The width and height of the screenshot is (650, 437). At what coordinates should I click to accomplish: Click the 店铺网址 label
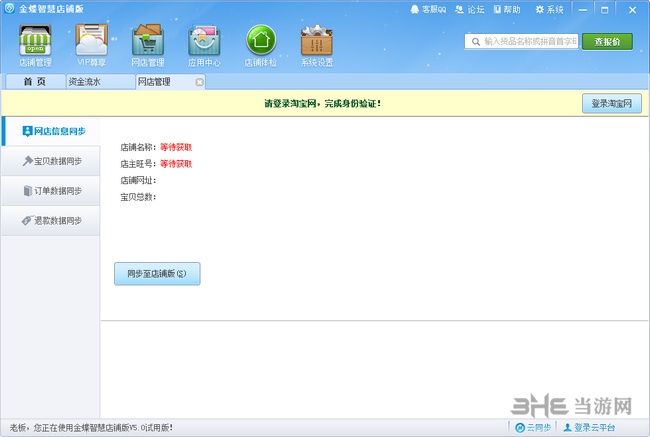138,180
